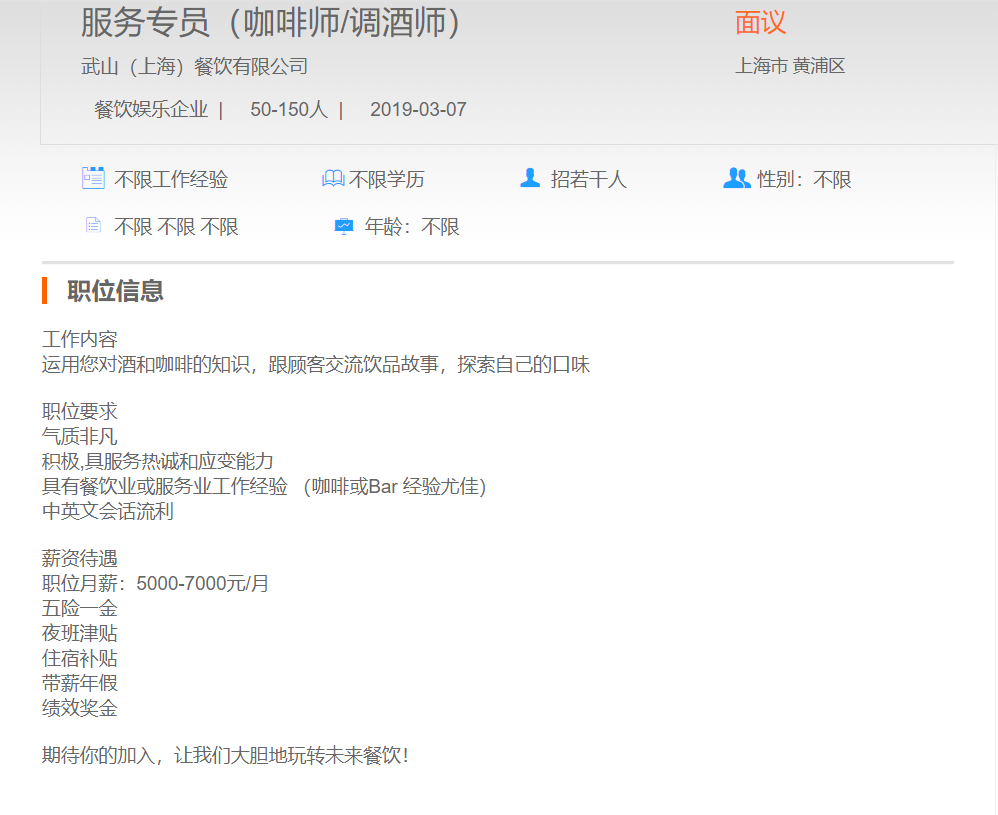Click the 职位月薪：5000-7000元/月 line
The width and height of the screenshot is (998, 815).
tap(155, 583)
